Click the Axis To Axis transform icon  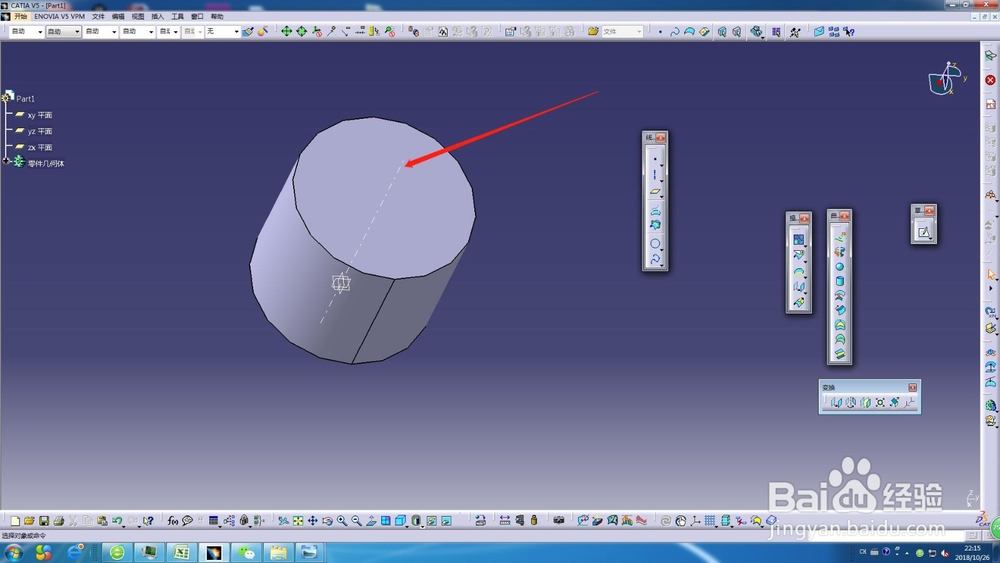click(x=909, y=402)
